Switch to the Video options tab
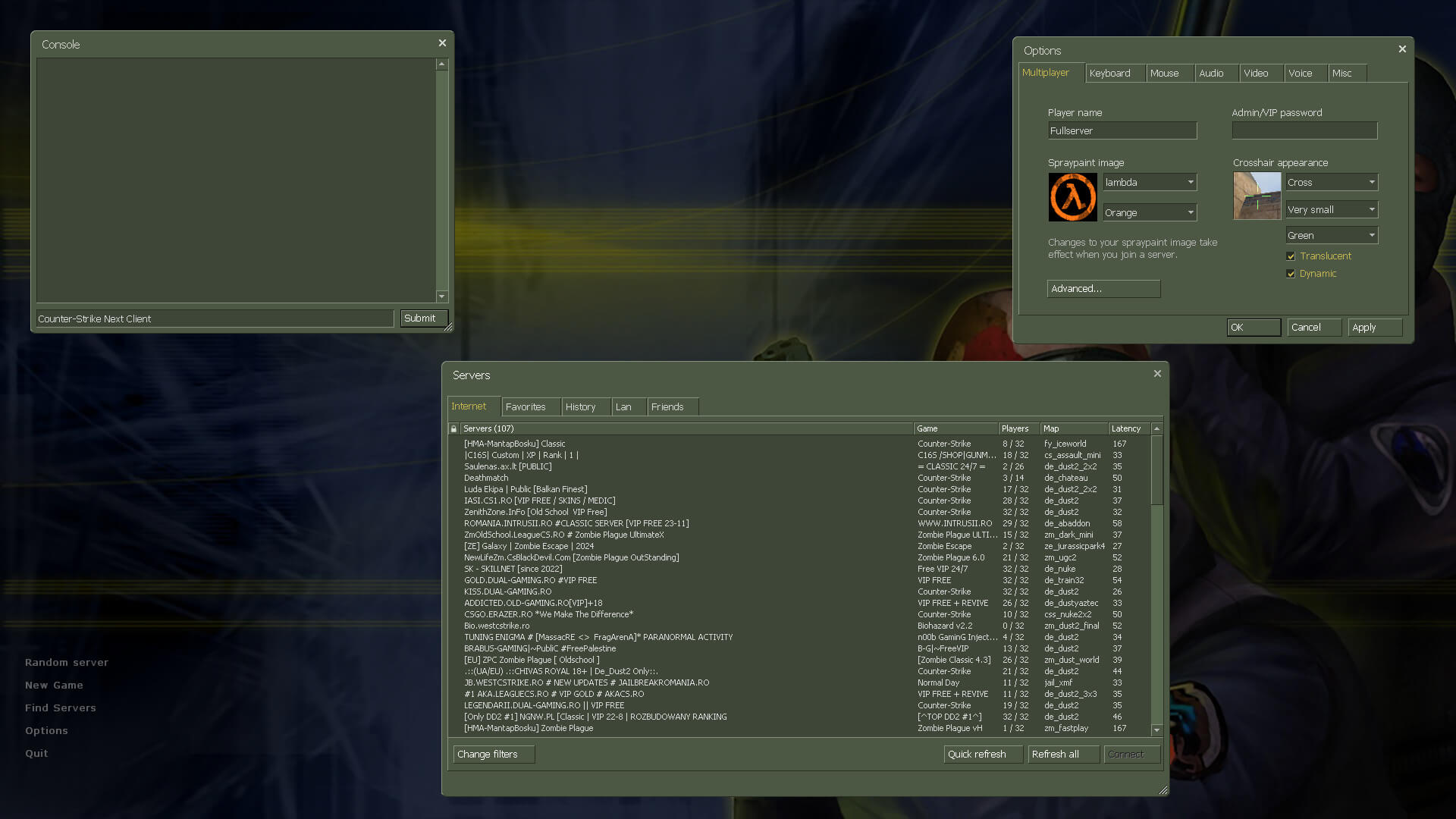Screen dimensions: 1456x819 tap(1256, 72)
